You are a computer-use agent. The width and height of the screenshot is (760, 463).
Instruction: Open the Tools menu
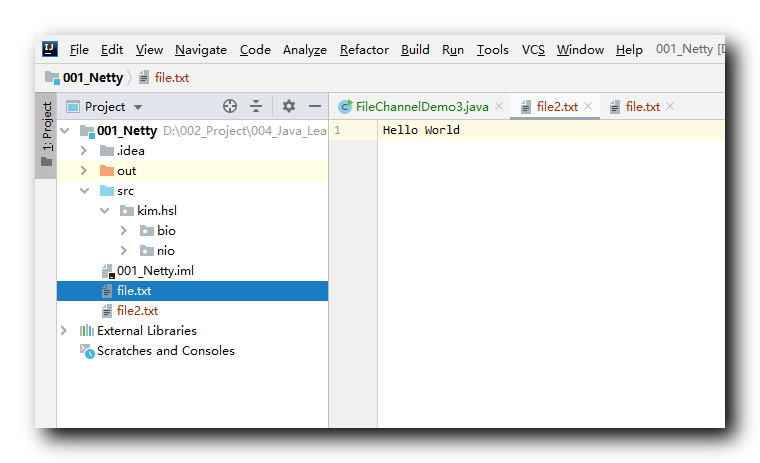pyautogui.click(x=492, y=49)
